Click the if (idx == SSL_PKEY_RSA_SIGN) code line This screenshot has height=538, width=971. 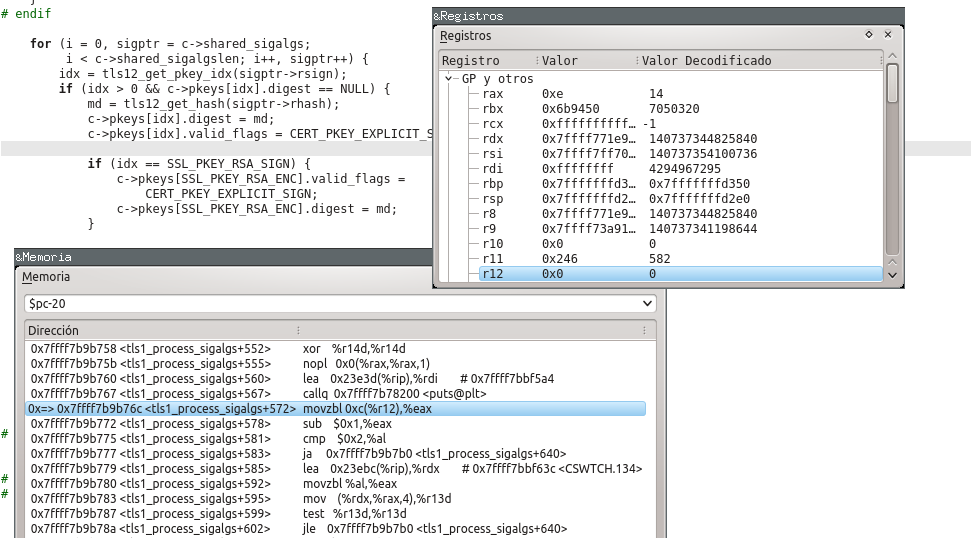click(x=199, y=163)
